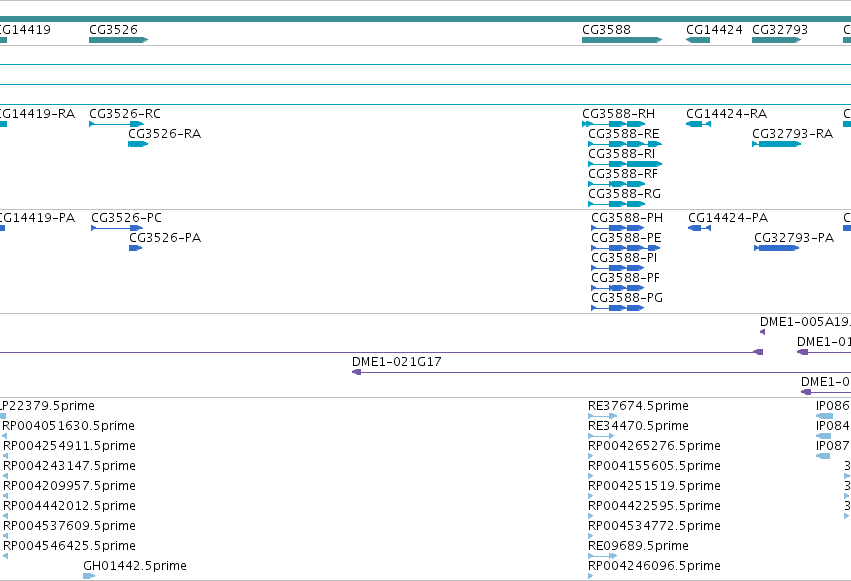Open protein CG3526-PA
This screenshot has width=851, height=581.
pyautogui.click(x=135, y=248)
